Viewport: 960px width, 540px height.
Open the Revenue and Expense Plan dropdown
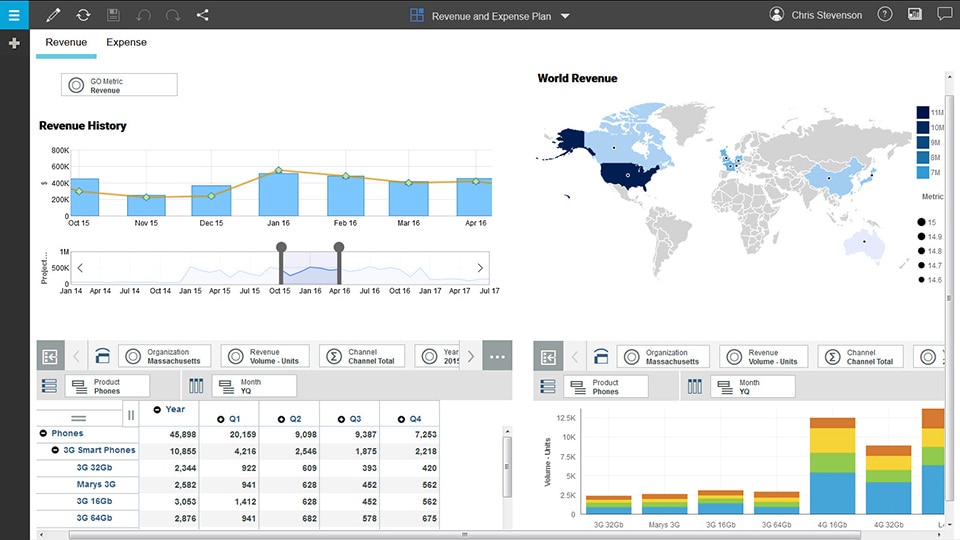pyautogui.click(x=565, y=16)
